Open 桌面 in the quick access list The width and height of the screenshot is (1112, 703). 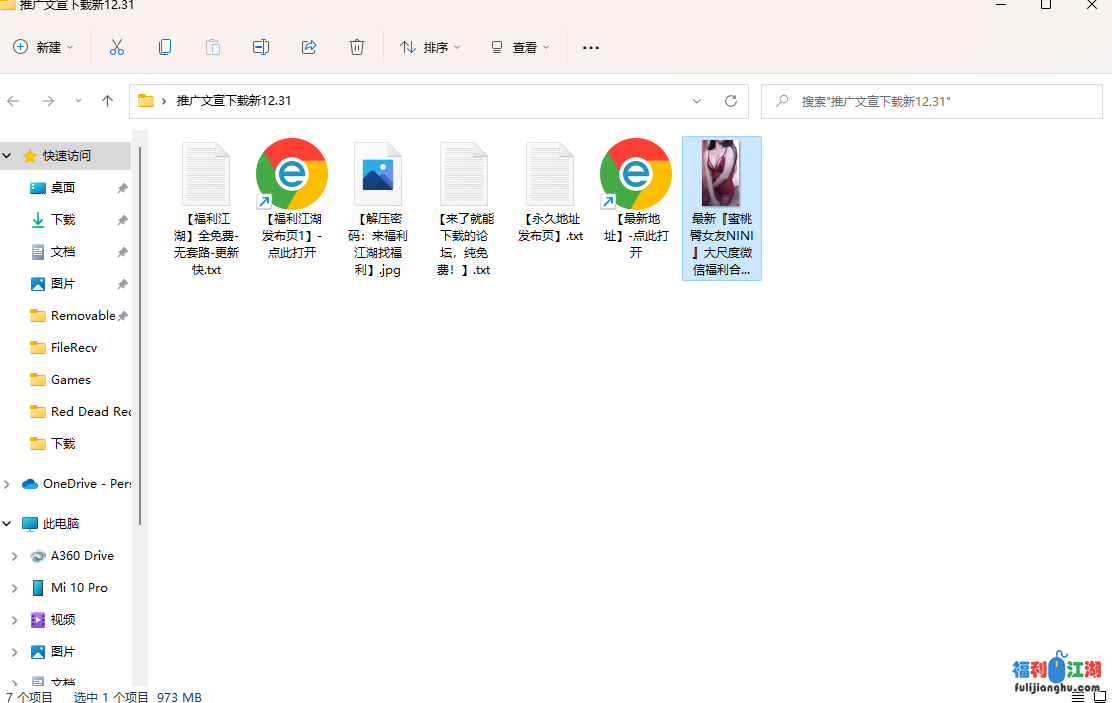point(63,188)
